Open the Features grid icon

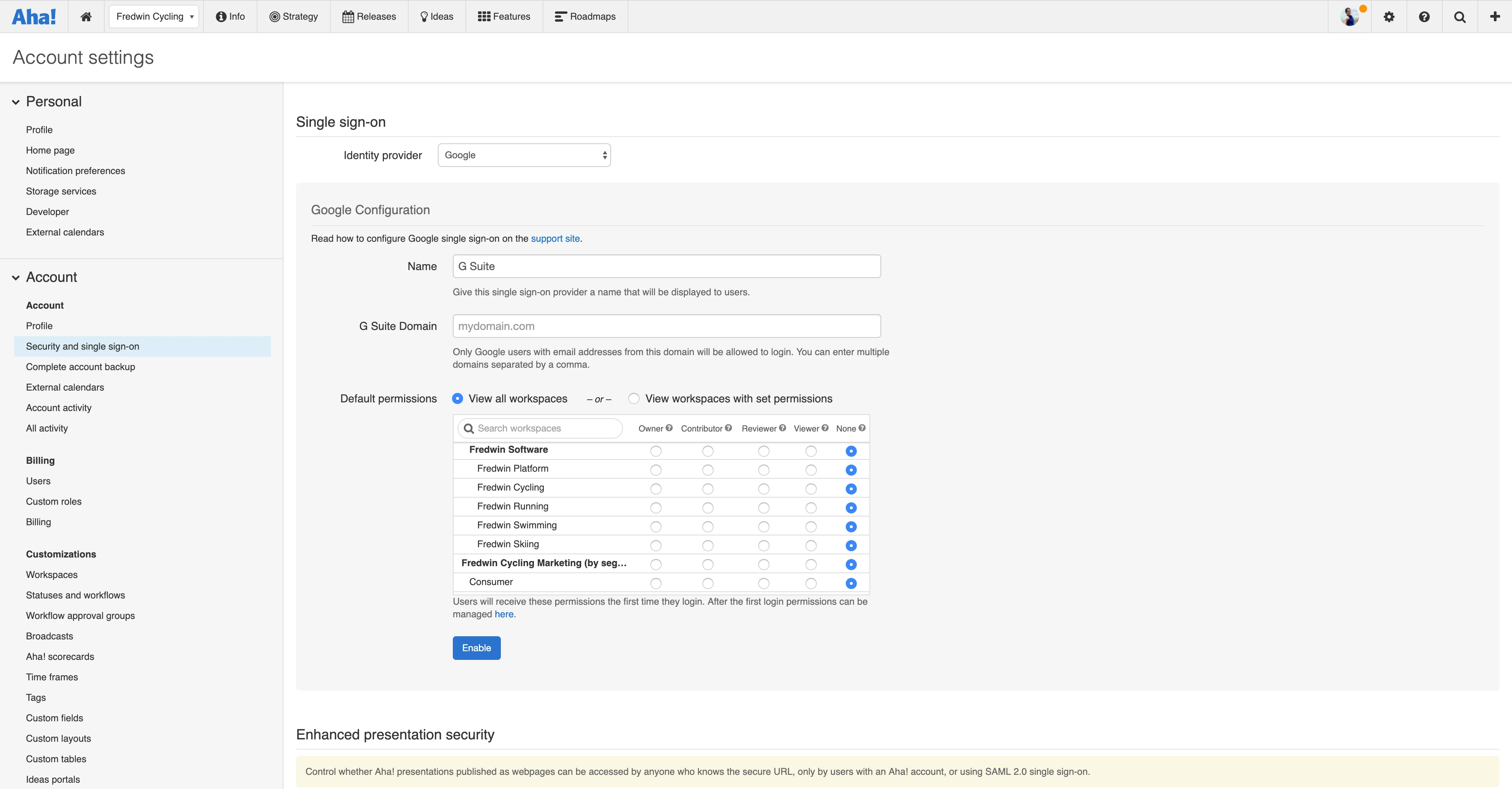click(484, 16)
